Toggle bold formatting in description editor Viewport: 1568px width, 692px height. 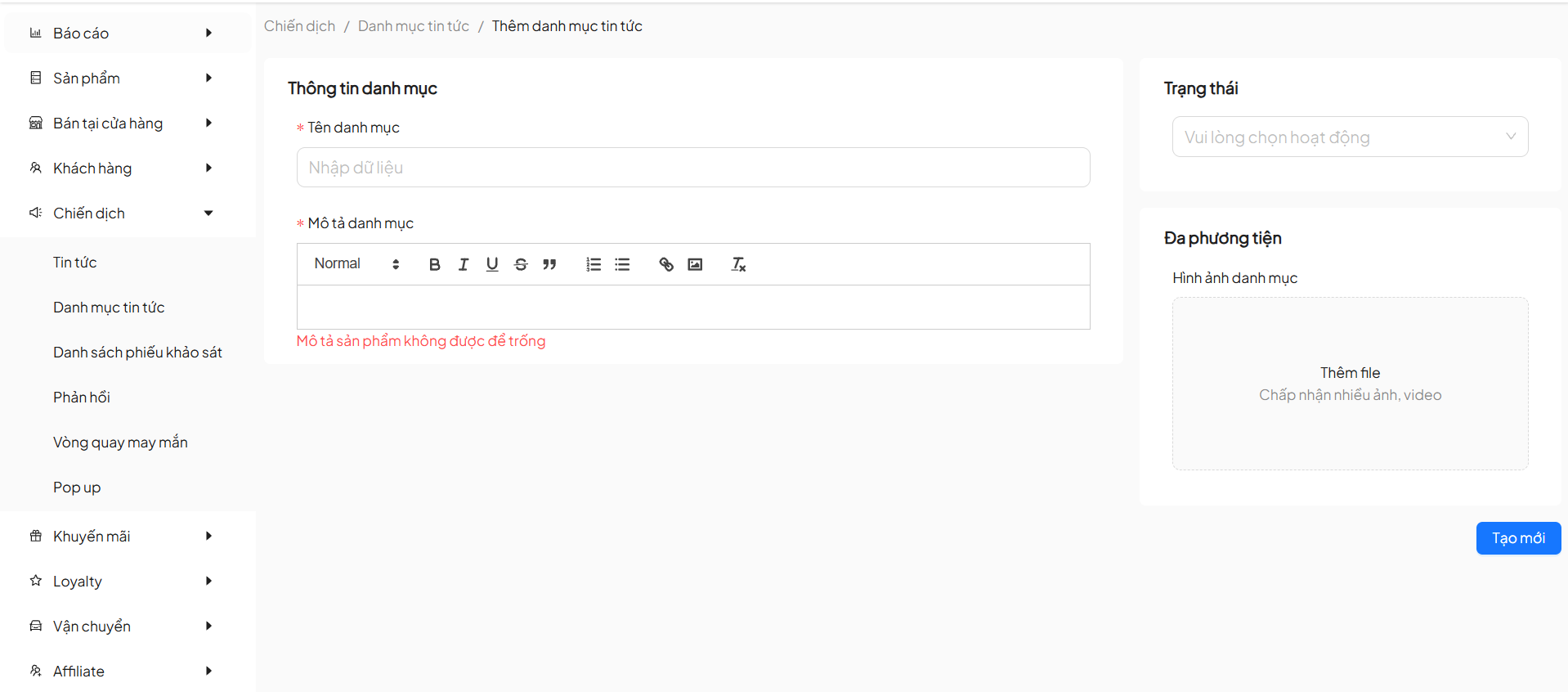coord(434,264)
